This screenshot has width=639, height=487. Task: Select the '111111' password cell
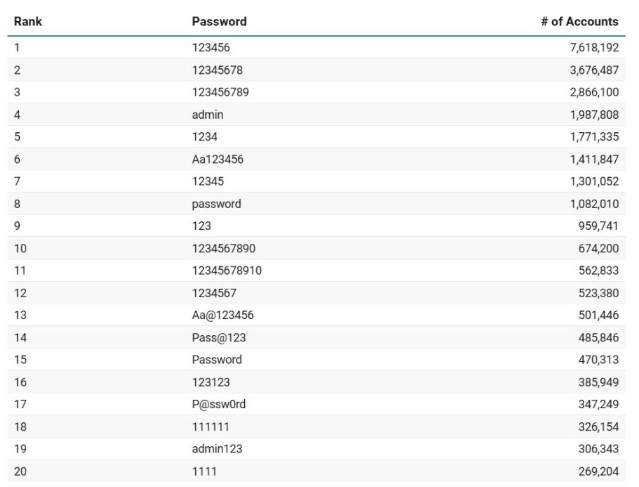coord(211,426)
